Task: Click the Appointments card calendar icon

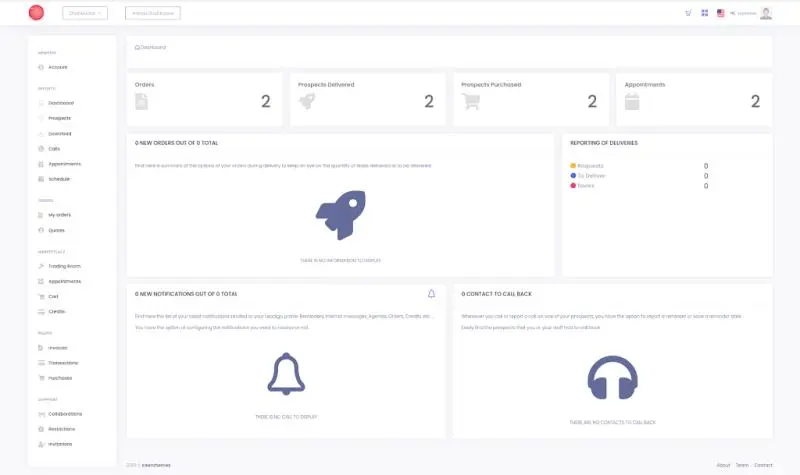Action: pyautogui.click(x=632, y=102)
